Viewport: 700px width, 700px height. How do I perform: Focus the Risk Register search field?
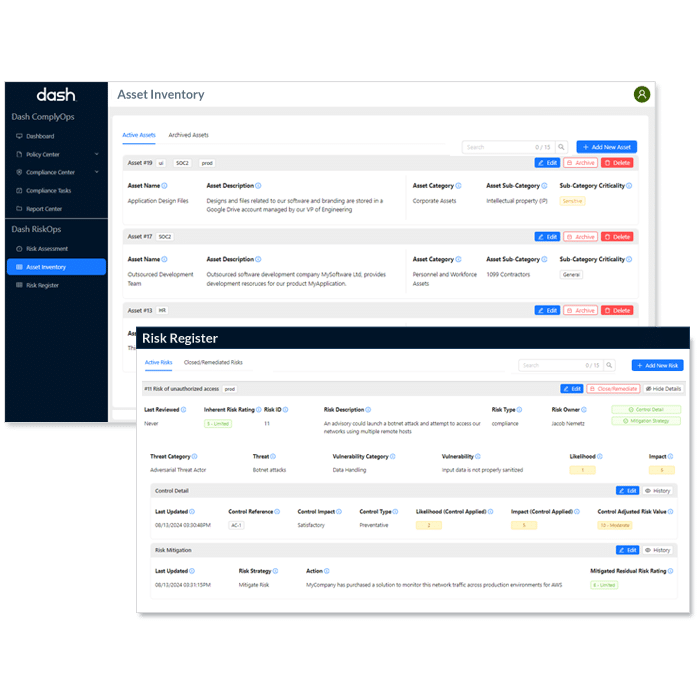[x=560, y=365]
